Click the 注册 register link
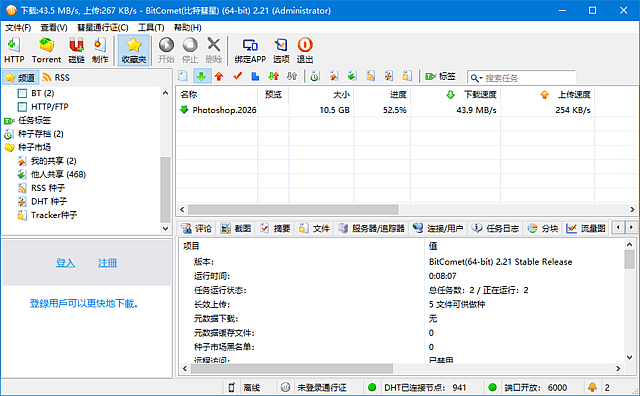Image resolution: width=640 pixels, height=396 pixels. pos(107,263)
